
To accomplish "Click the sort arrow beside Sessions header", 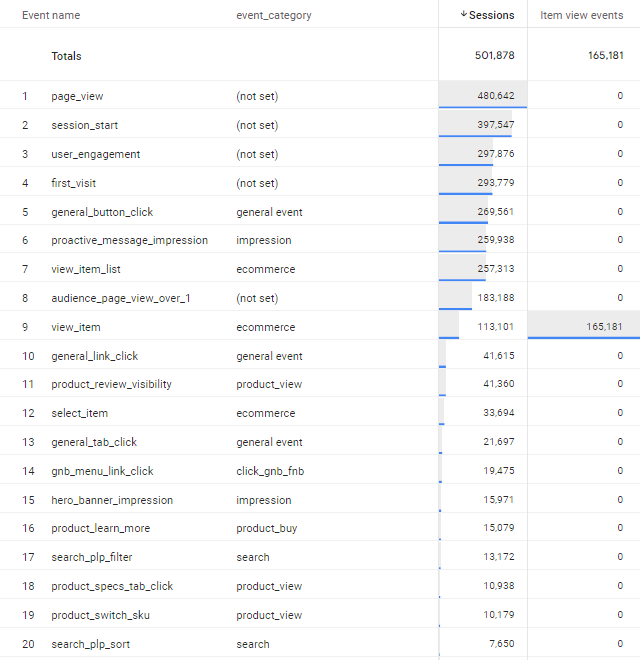I will (463, 15).
